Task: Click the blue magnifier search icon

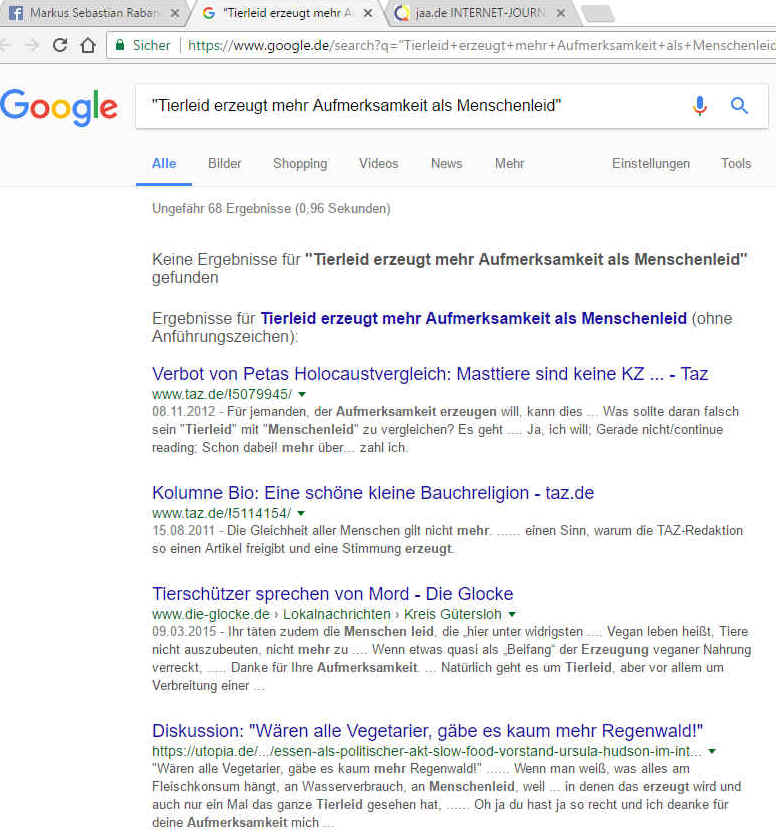Action: coord(739,106)
